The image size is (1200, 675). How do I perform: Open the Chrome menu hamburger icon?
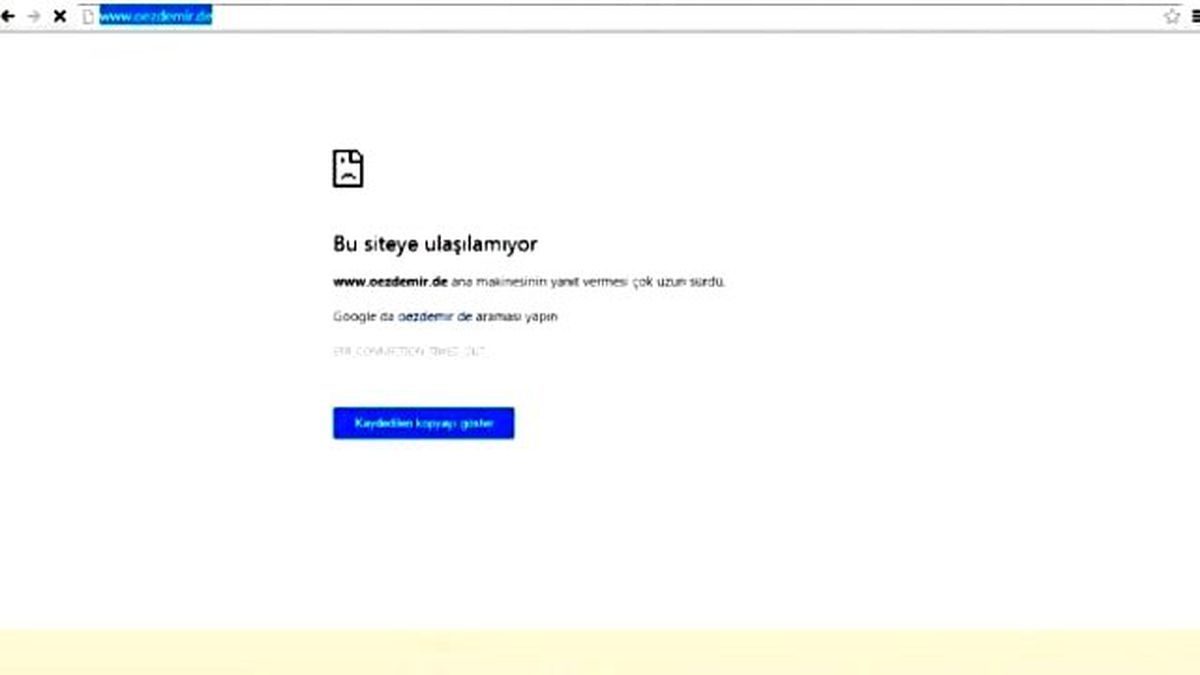[x=1195, y=16]
